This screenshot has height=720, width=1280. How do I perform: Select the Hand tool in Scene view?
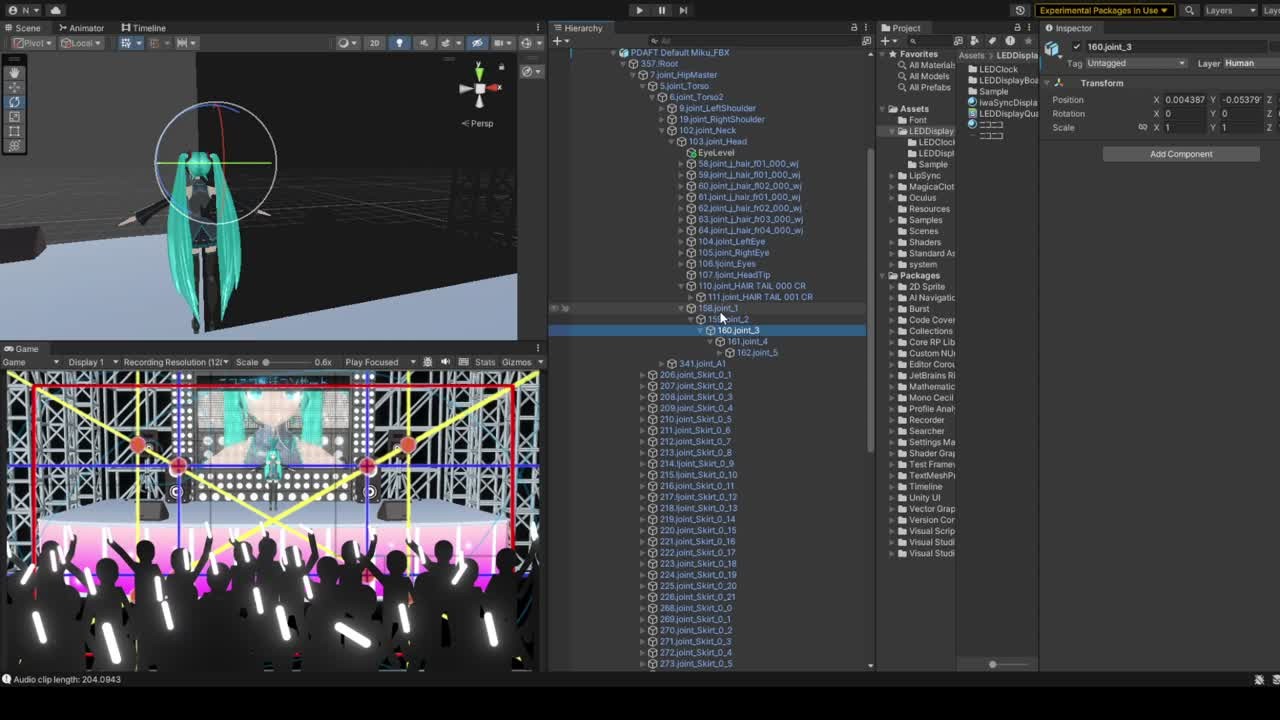point(14,73)
